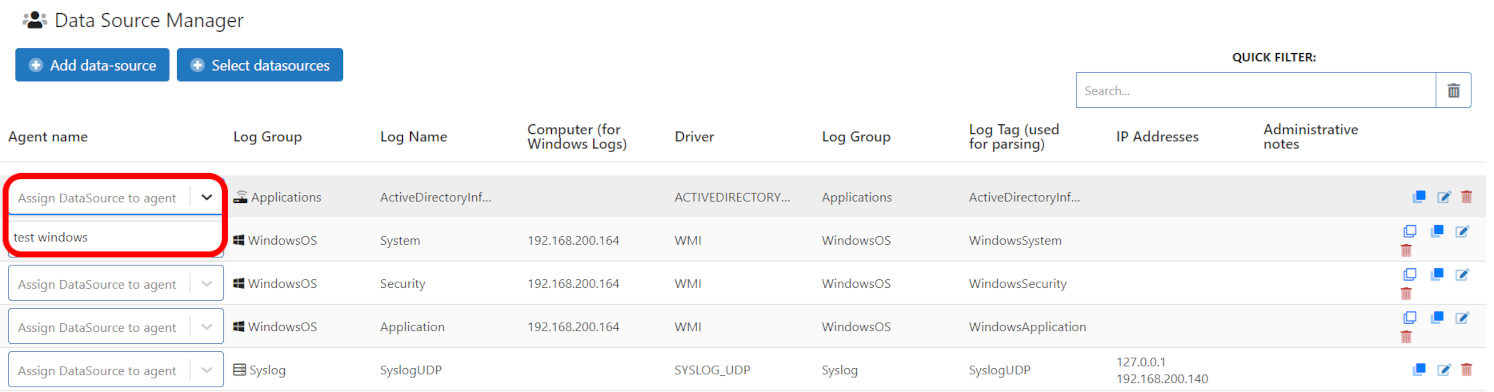Open agent dropdown for Application log row
The width and height of the screenshot is (1494, 392).
tap(207, 327)
